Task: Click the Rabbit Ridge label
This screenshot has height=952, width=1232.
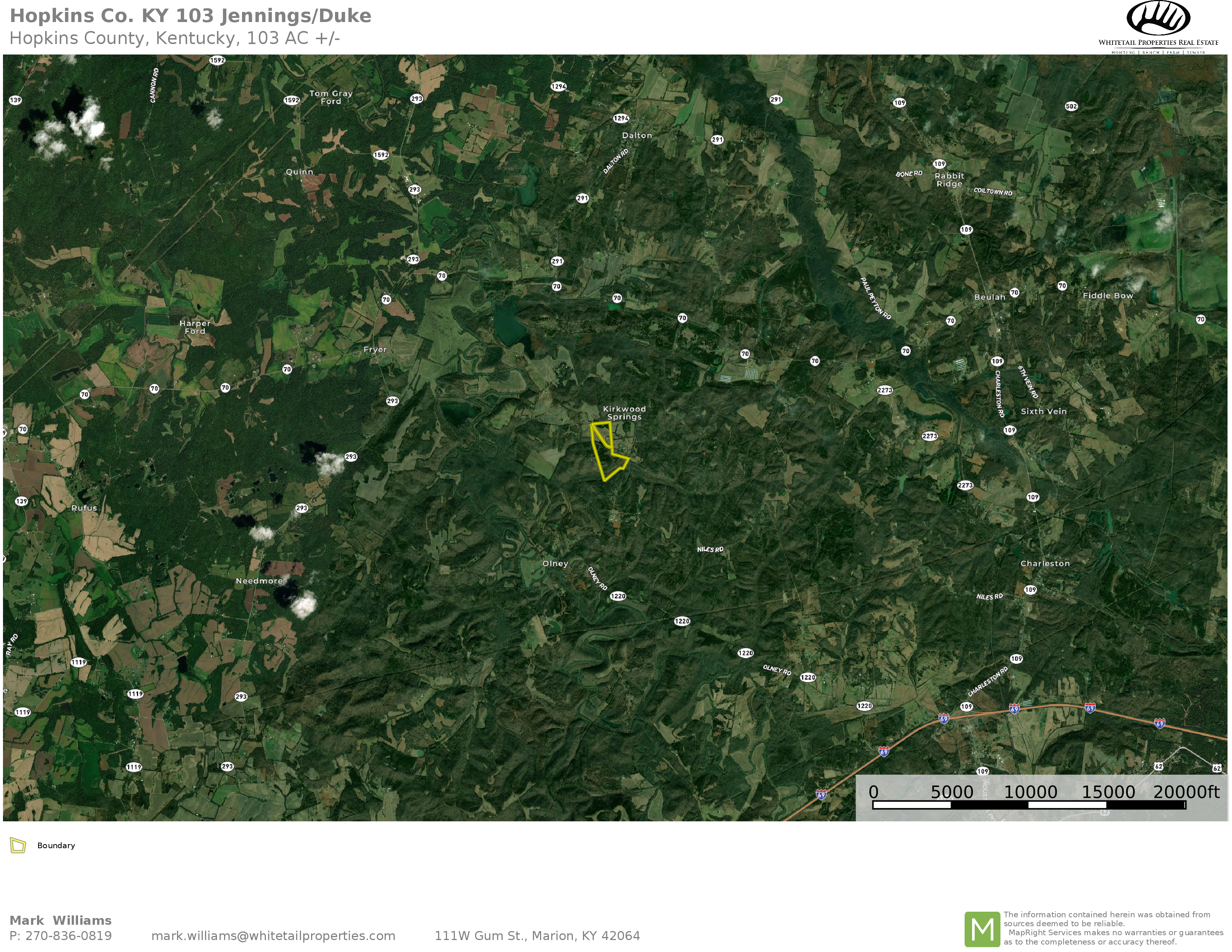Action: point(949,180)
